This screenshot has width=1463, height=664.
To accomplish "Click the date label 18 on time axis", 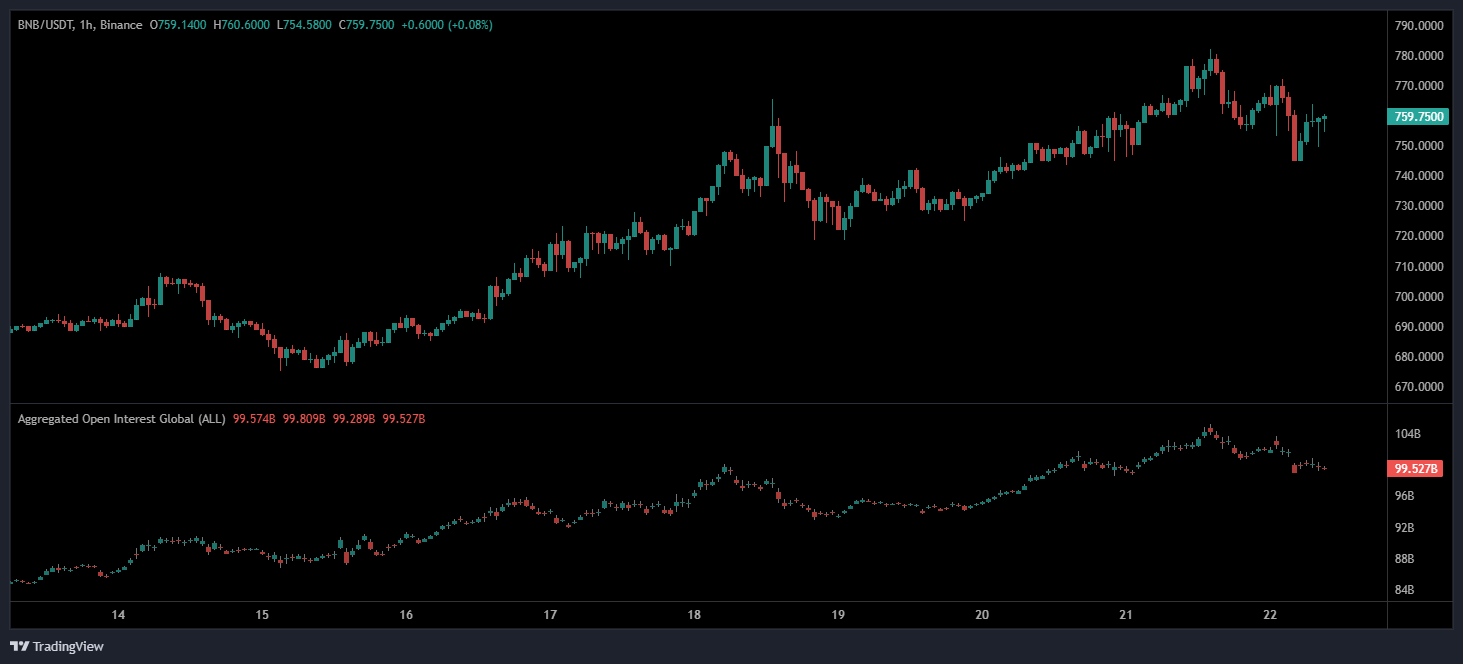I will pos(694,614).
